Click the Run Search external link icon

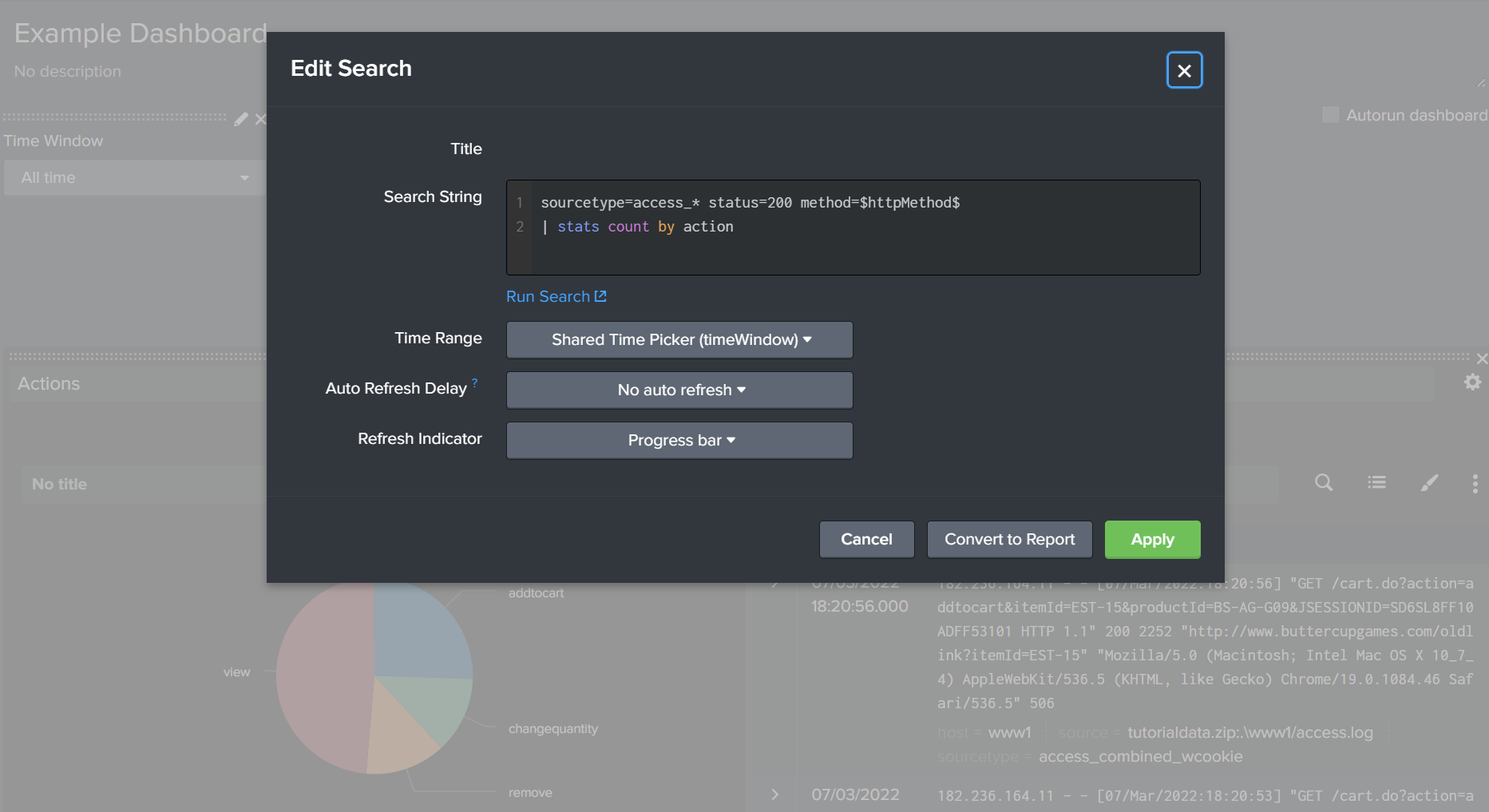pos(601,295)
